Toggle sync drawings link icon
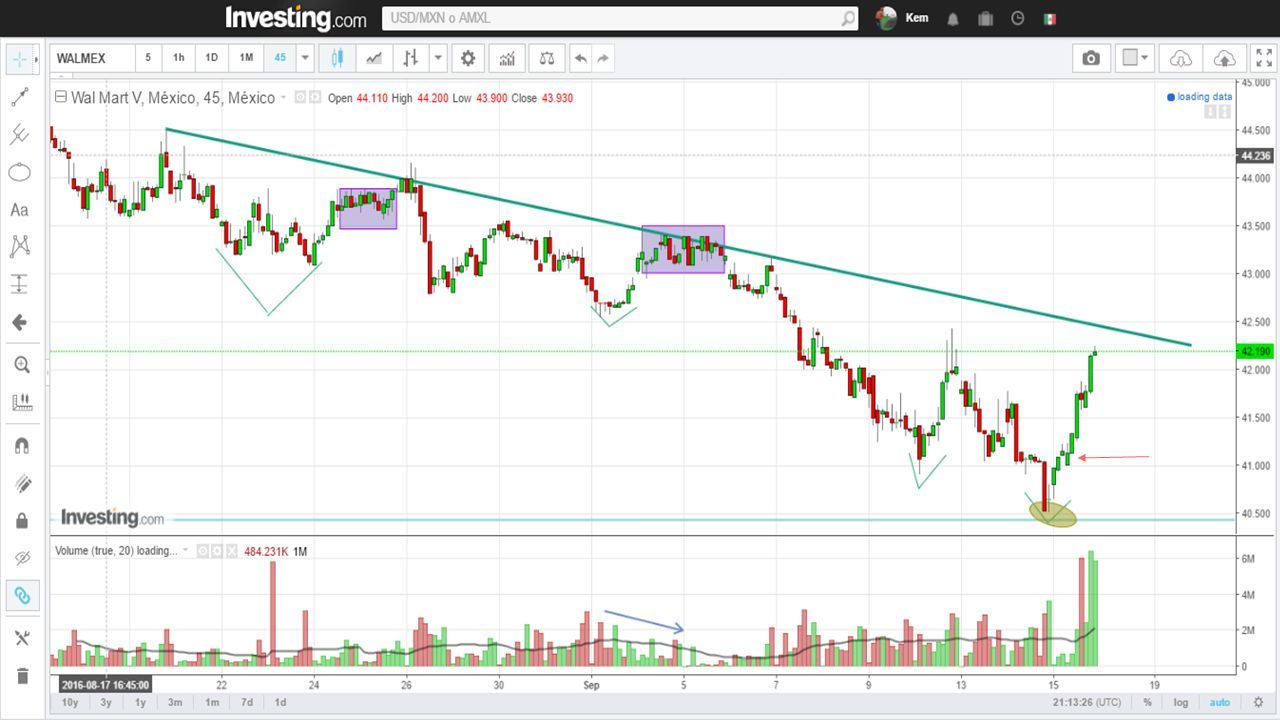1280x720 pixels. coord(21,596)
